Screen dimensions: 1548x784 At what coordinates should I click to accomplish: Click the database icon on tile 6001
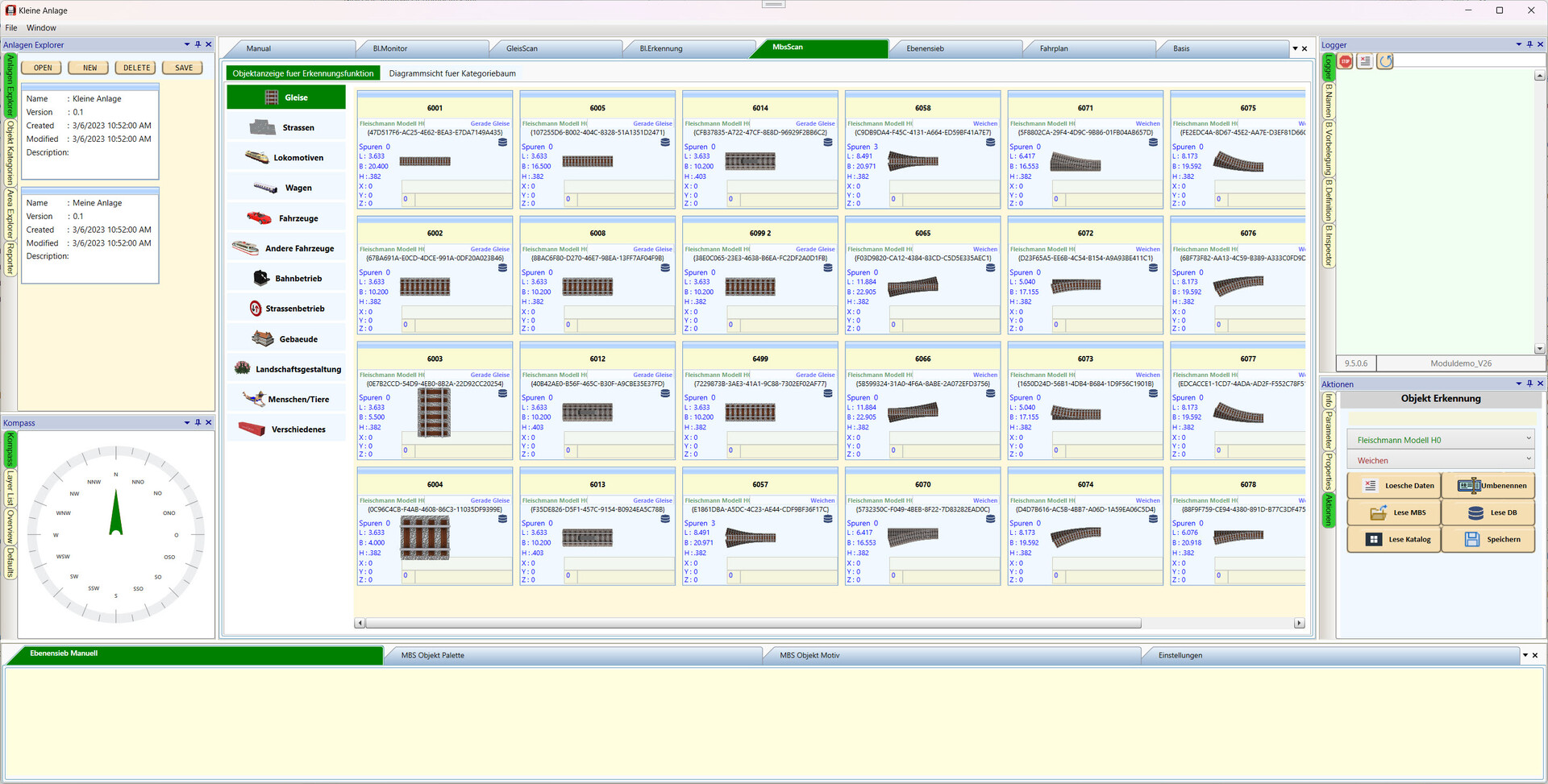(502, 143)
